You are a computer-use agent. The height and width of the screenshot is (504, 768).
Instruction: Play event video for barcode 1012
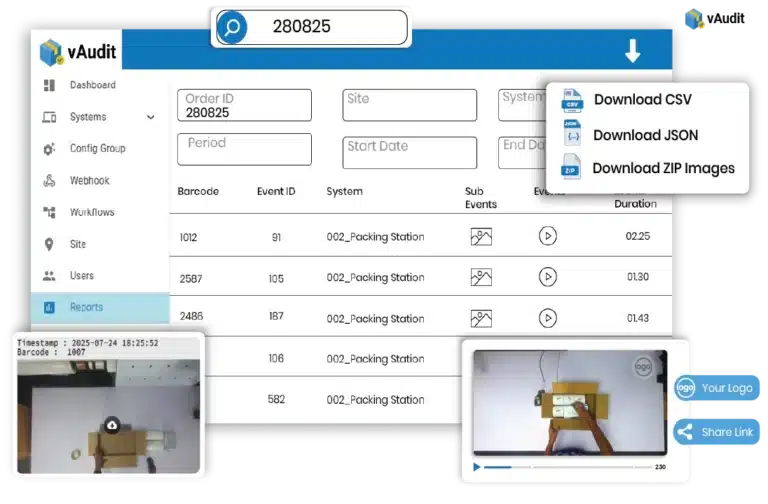(x=548, y=236)
